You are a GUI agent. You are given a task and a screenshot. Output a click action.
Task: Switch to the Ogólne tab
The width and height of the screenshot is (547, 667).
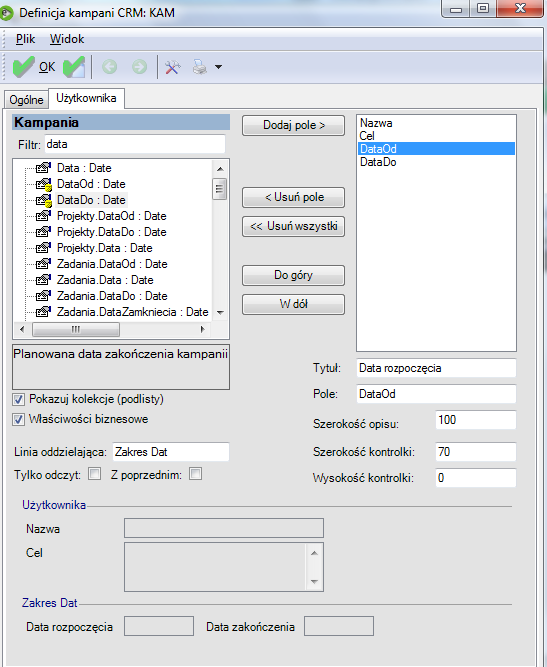click(x=26, y=100)
